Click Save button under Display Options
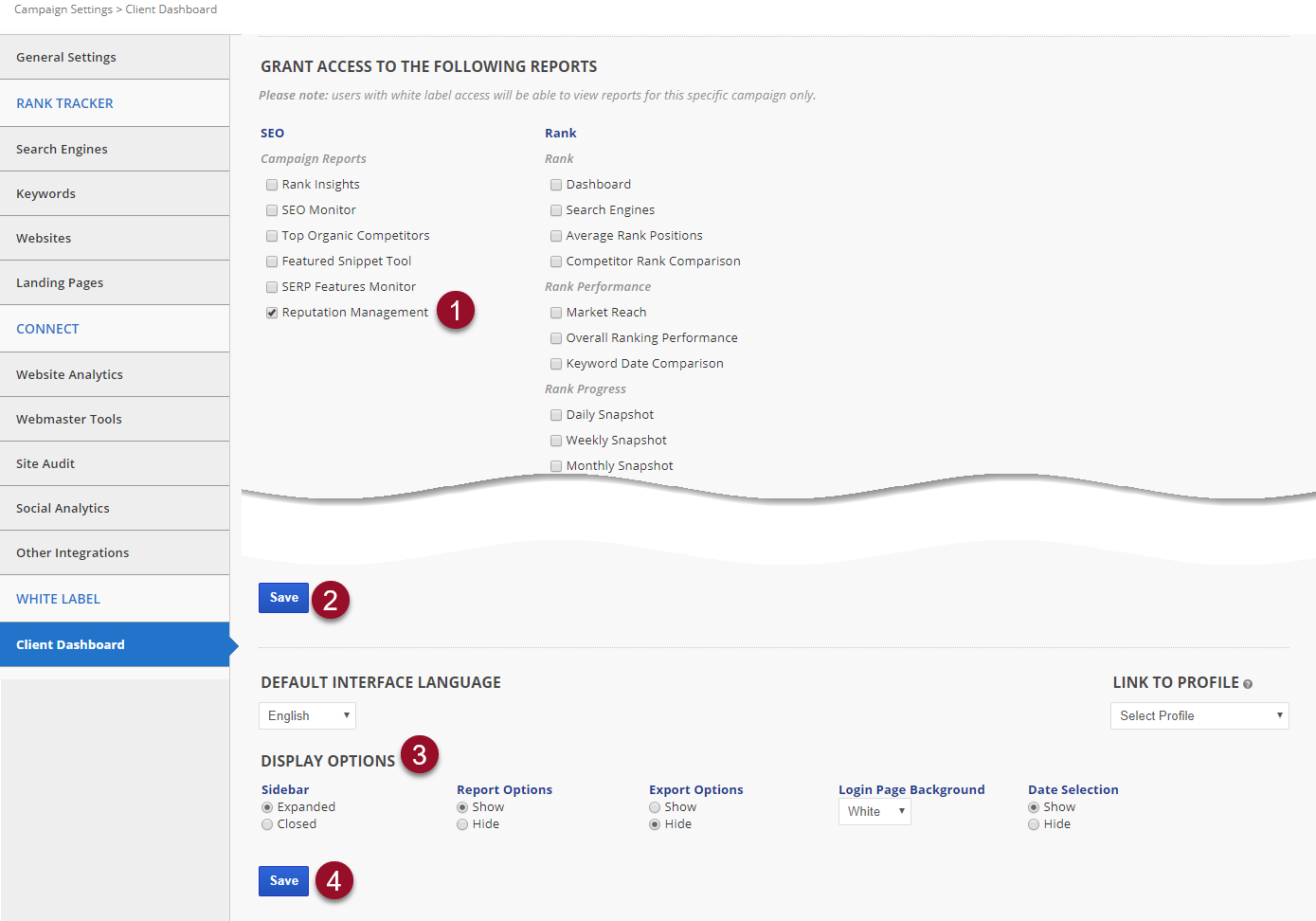Image resolution: width=1316 pixels, height=921 pixels. (x=283, y=881)
